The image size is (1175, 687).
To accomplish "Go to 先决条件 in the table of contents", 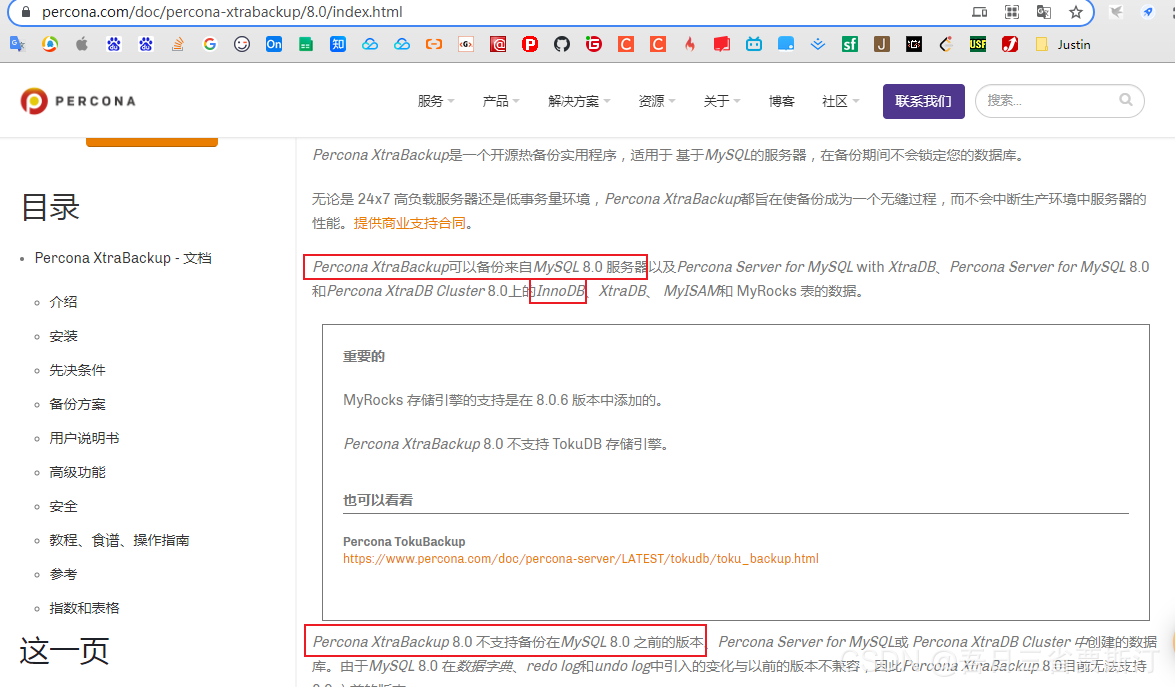I will 78,370.
